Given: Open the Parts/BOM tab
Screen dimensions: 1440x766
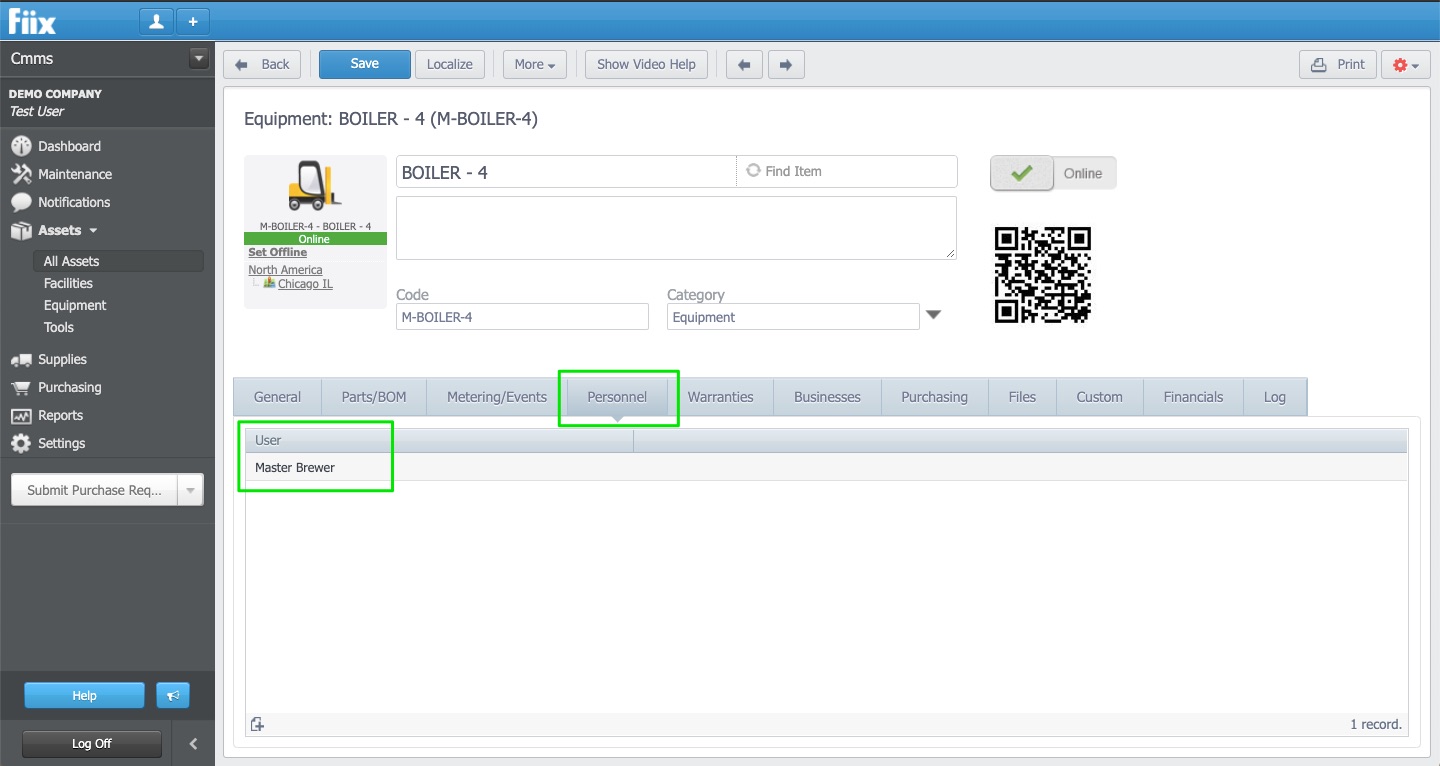Looking at the screenshot, I should 374,397.
